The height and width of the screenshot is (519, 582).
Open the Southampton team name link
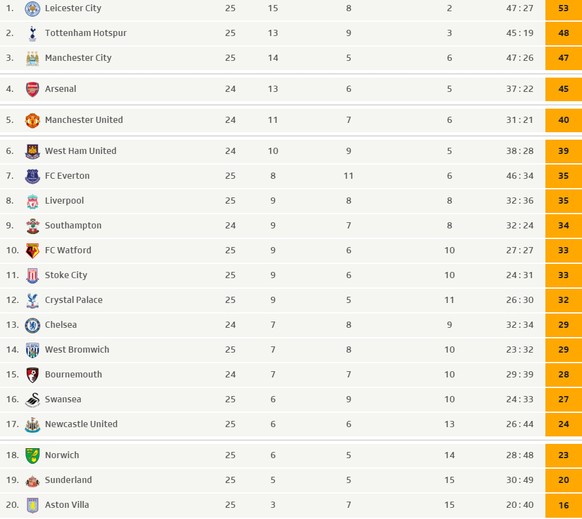(73, 226)
